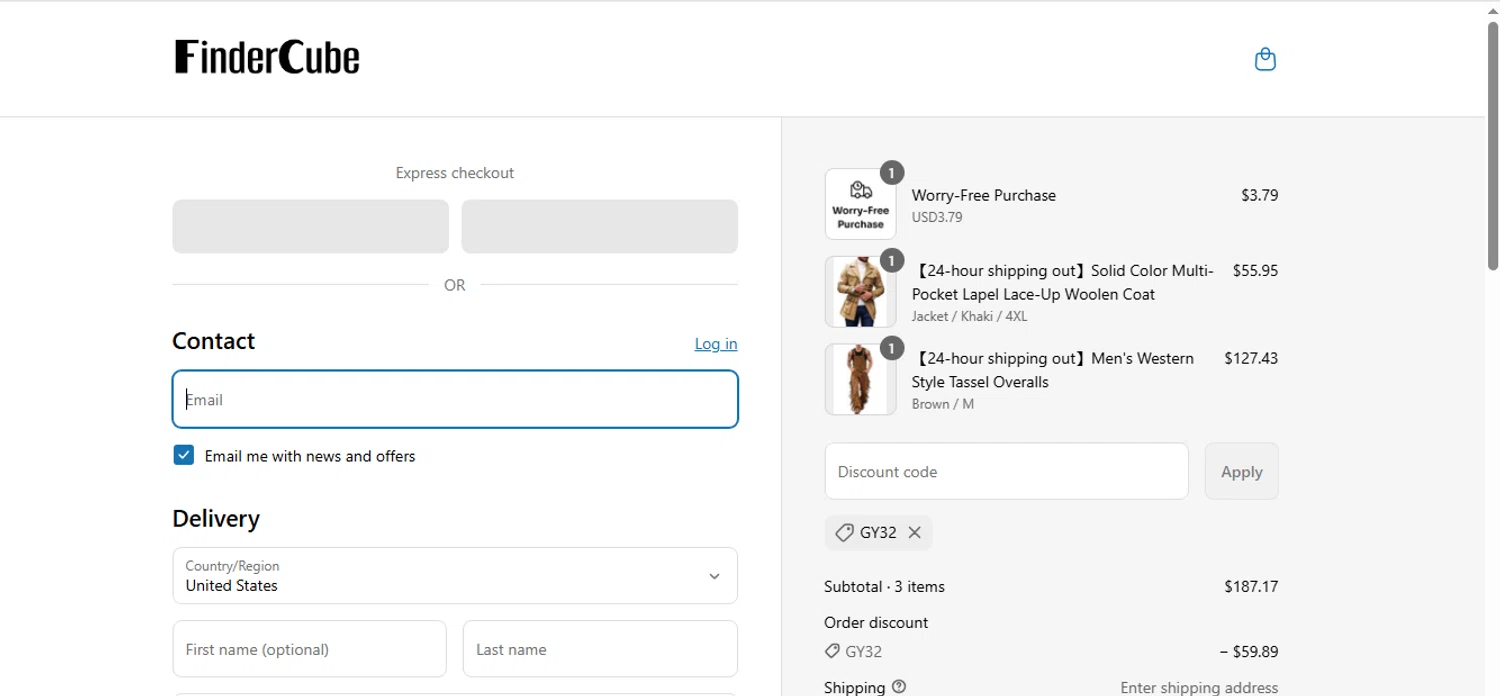Open the shopping bag cart icon
The height and width of the screenshot is (696, 1500).
[1265, 59]
